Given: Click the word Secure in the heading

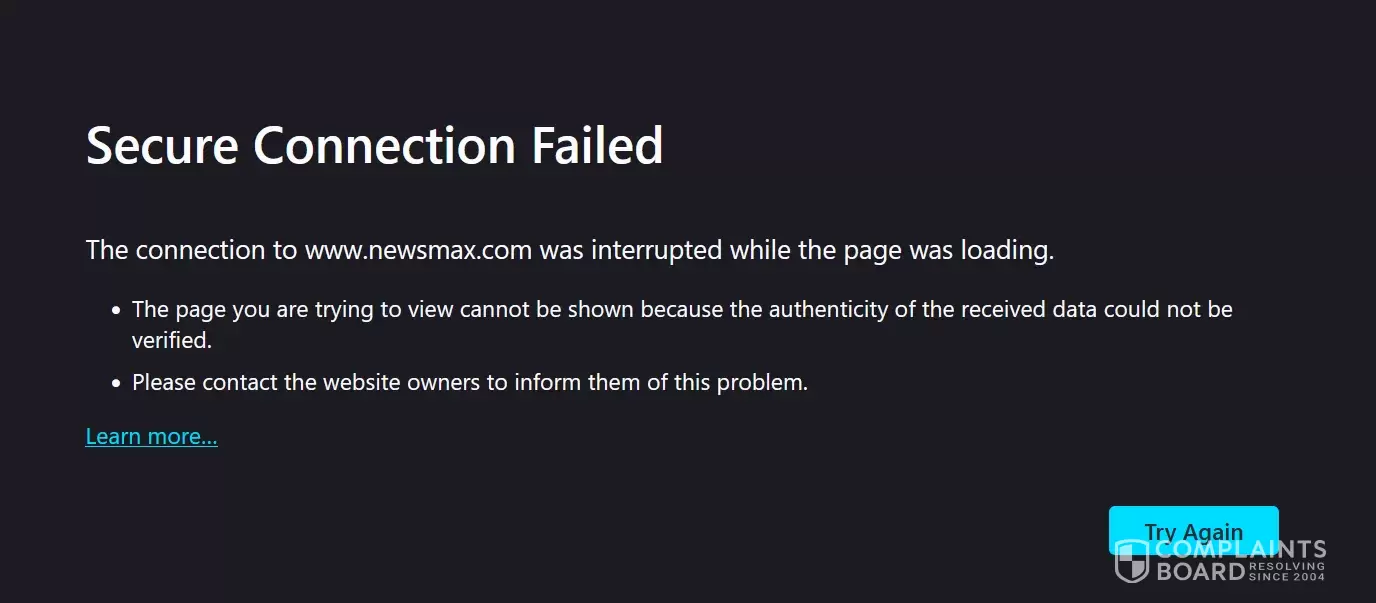Looking at the screenshot, I should [x=162, y=145].
